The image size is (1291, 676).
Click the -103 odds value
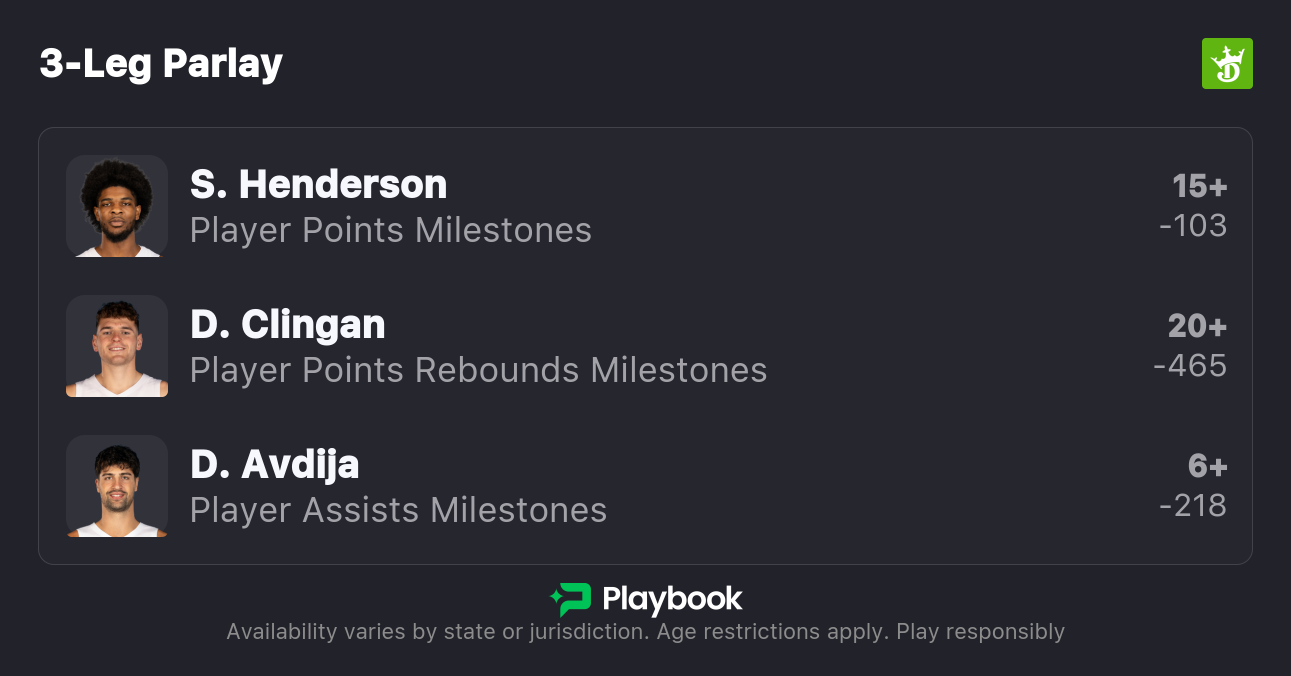[x=1193, y=226]
